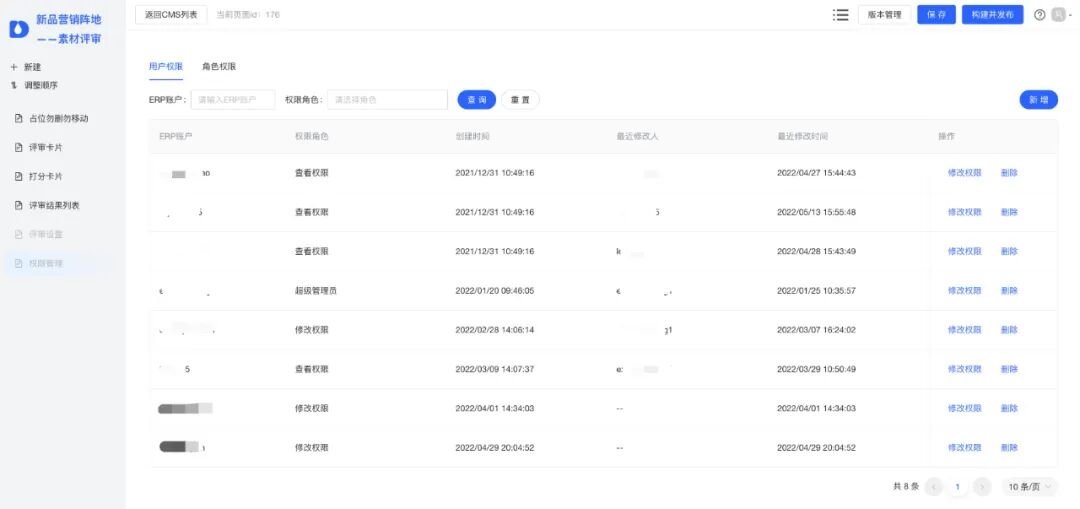
Task: Click the 最近修改时间 column header
Action: click(802, 136)
